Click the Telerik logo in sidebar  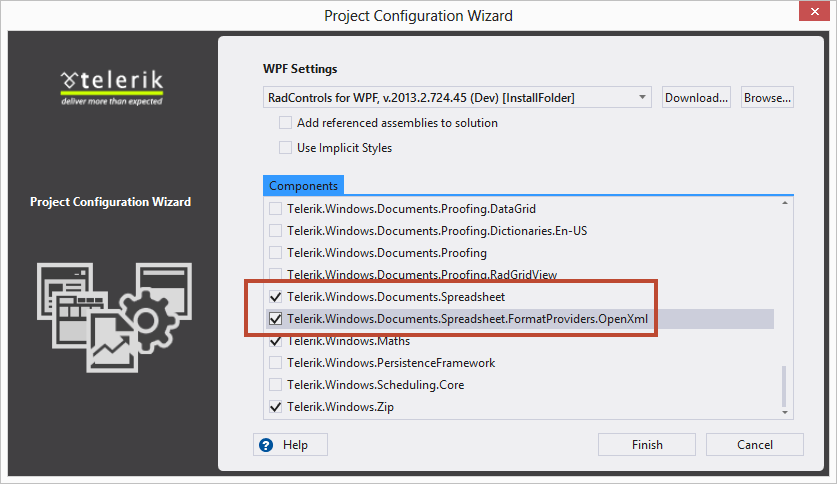[110, 84]
